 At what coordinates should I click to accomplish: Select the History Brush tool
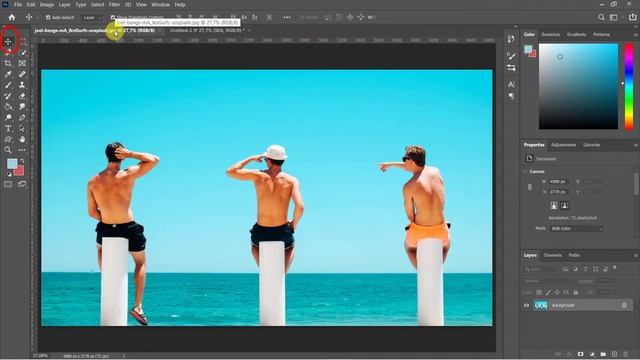tap(8, 96)
